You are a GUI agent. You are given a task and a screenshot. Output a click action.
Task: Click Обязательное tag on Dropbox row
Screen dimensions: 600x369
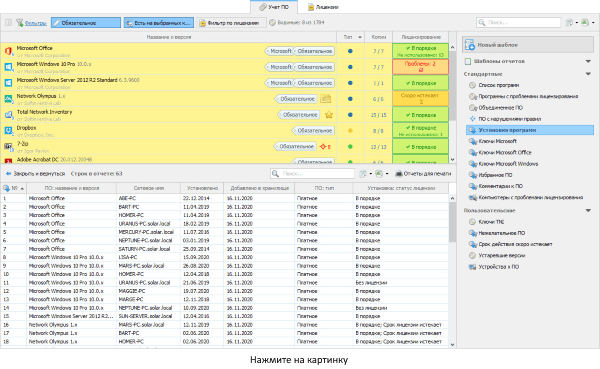tap(313, 131)
